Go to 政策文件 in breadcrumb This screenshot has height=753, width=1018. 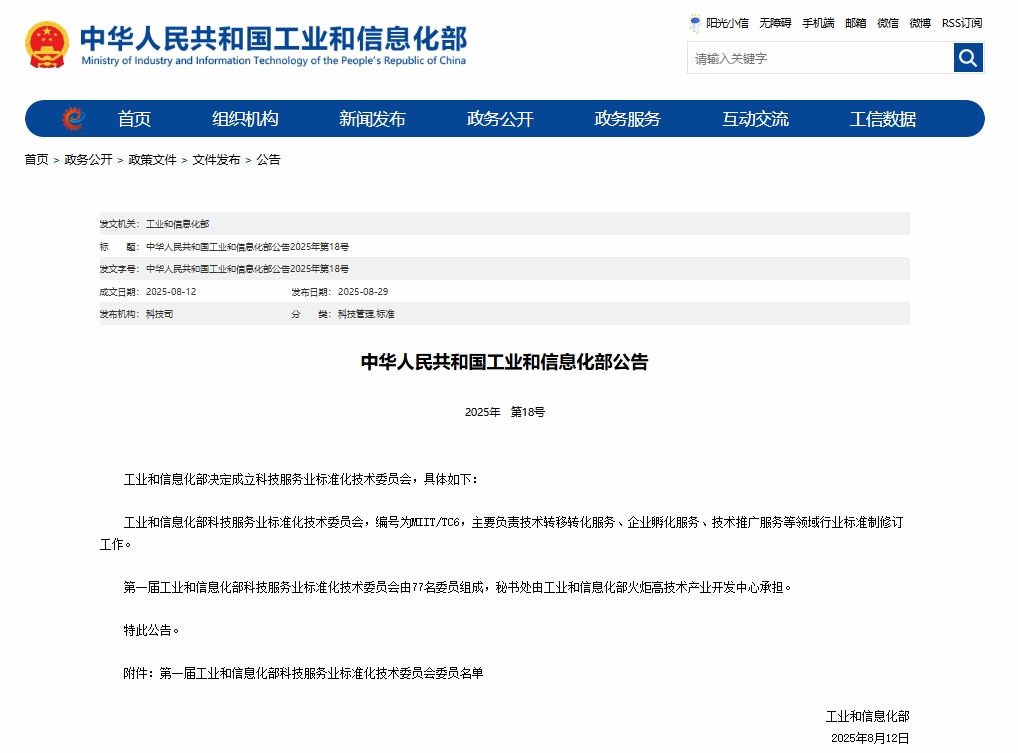pyautogui.click(x=153, y=160)
